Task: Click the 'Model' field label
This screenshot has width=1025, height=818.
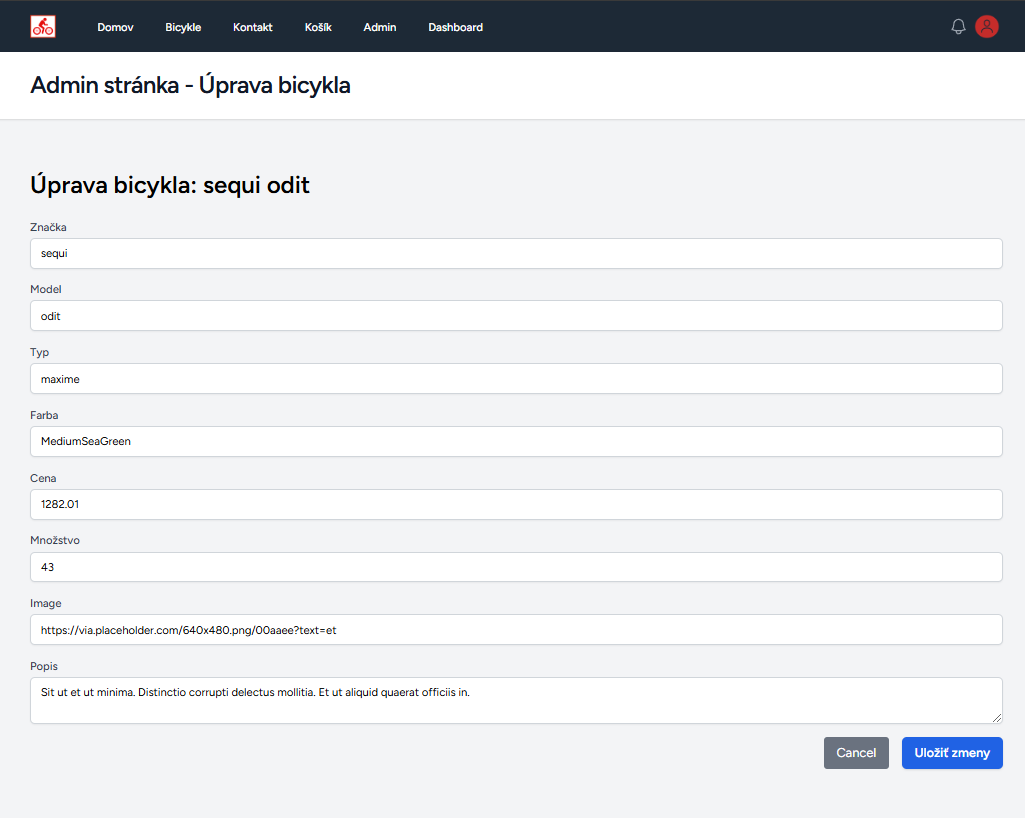Action: pos(46,289)
